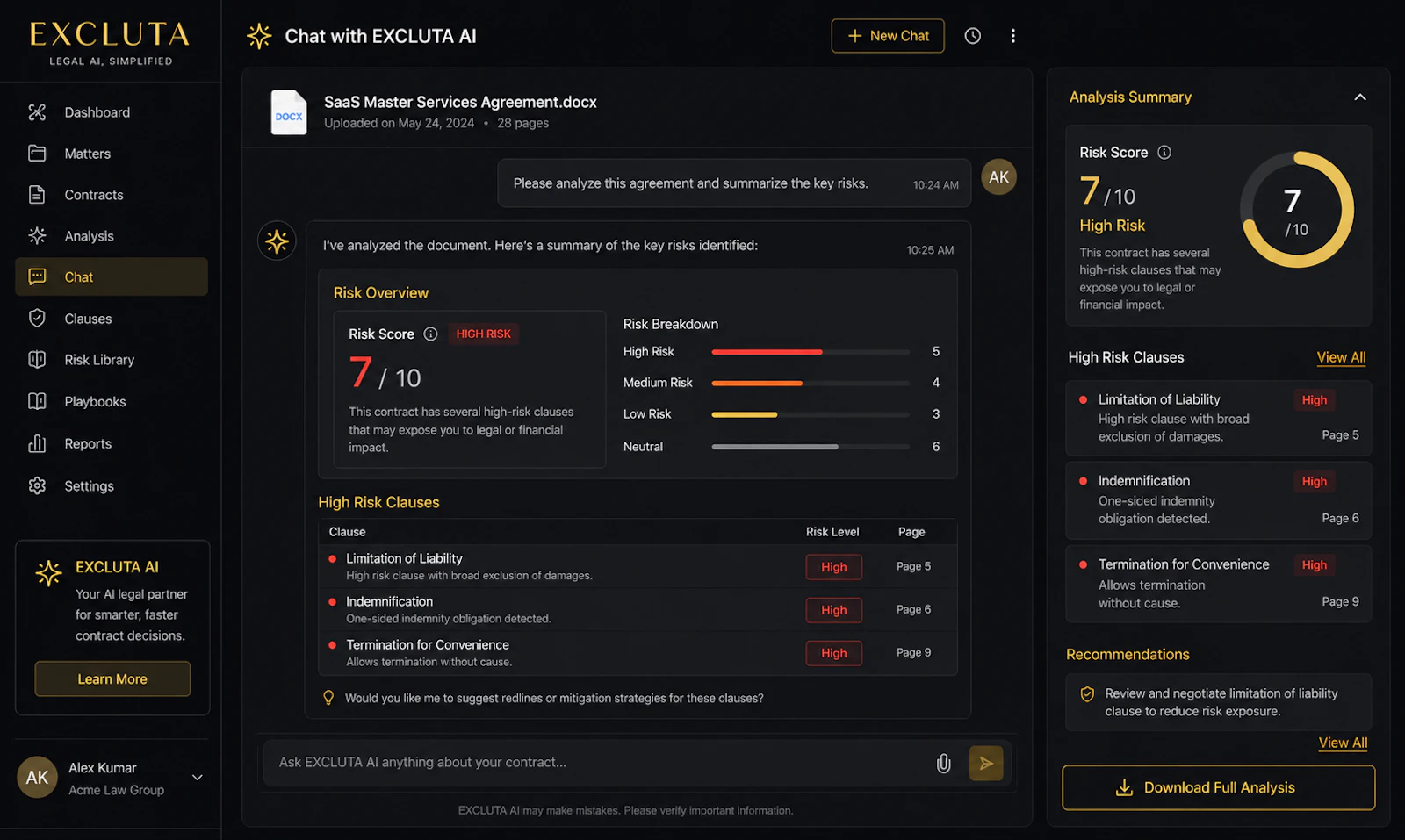Open the Matters folder icon
Screen dimensions: 1405x840
[x=37, y=154]
